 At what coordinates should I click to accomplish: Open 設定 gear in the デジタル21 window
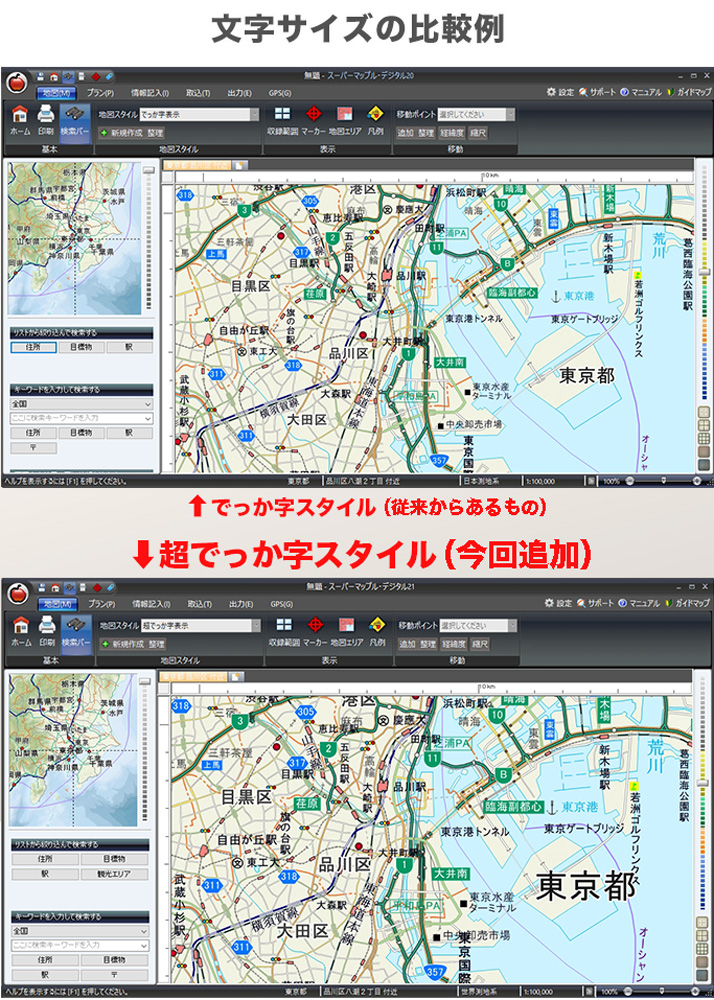pos(558,603)
